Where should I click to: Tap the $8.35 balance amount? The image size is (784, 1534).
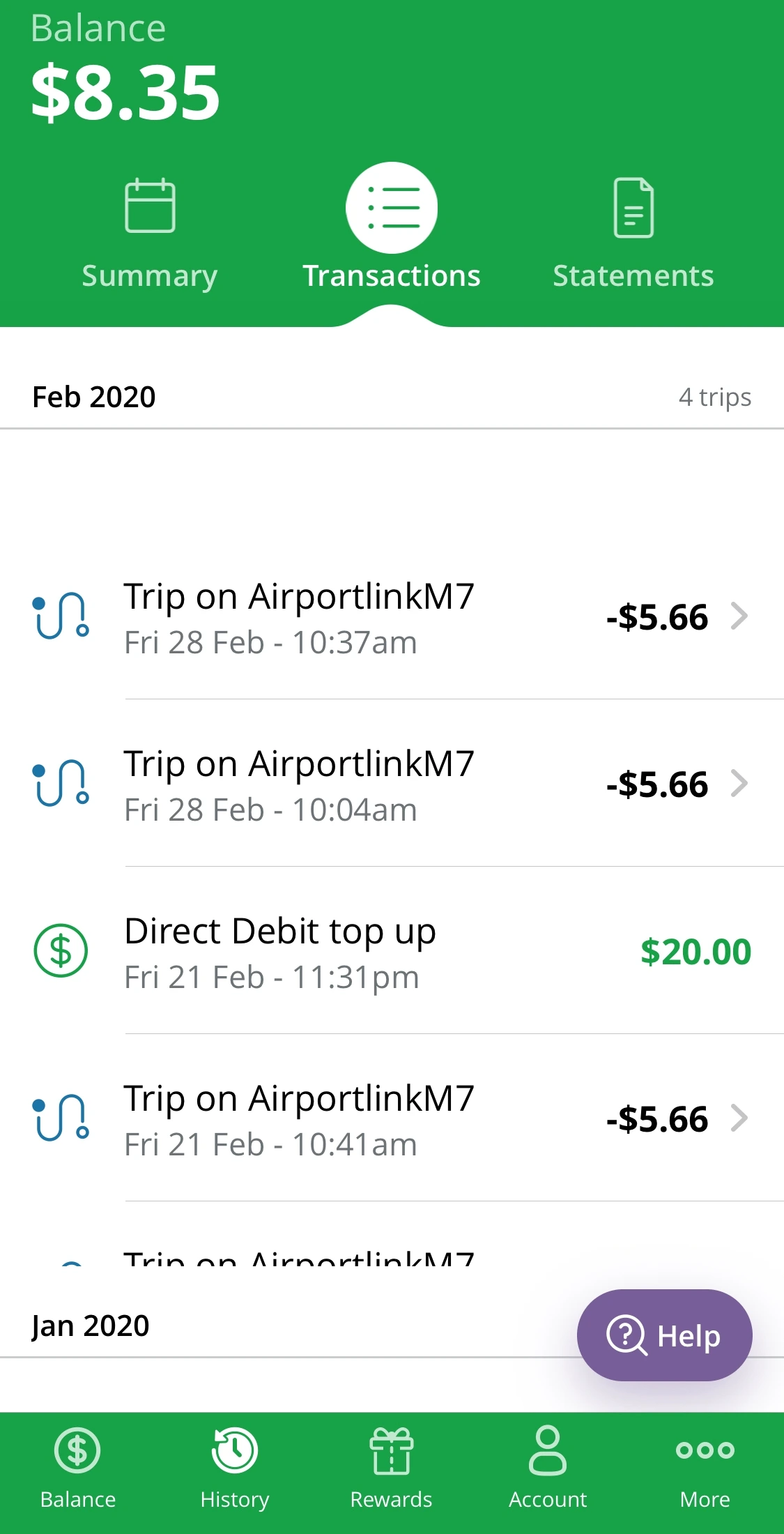[x=125, y=92]
